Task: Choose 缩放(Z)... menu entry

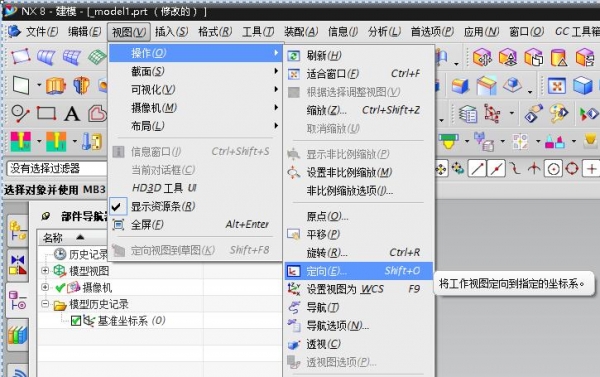Action: tap(359, 111)
